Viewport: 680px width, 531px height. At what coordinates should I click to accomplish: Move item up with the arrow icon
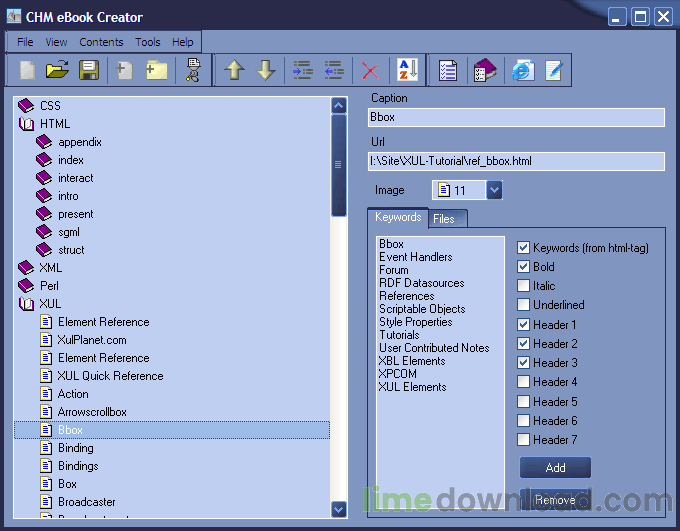click(x=234, y=70)
